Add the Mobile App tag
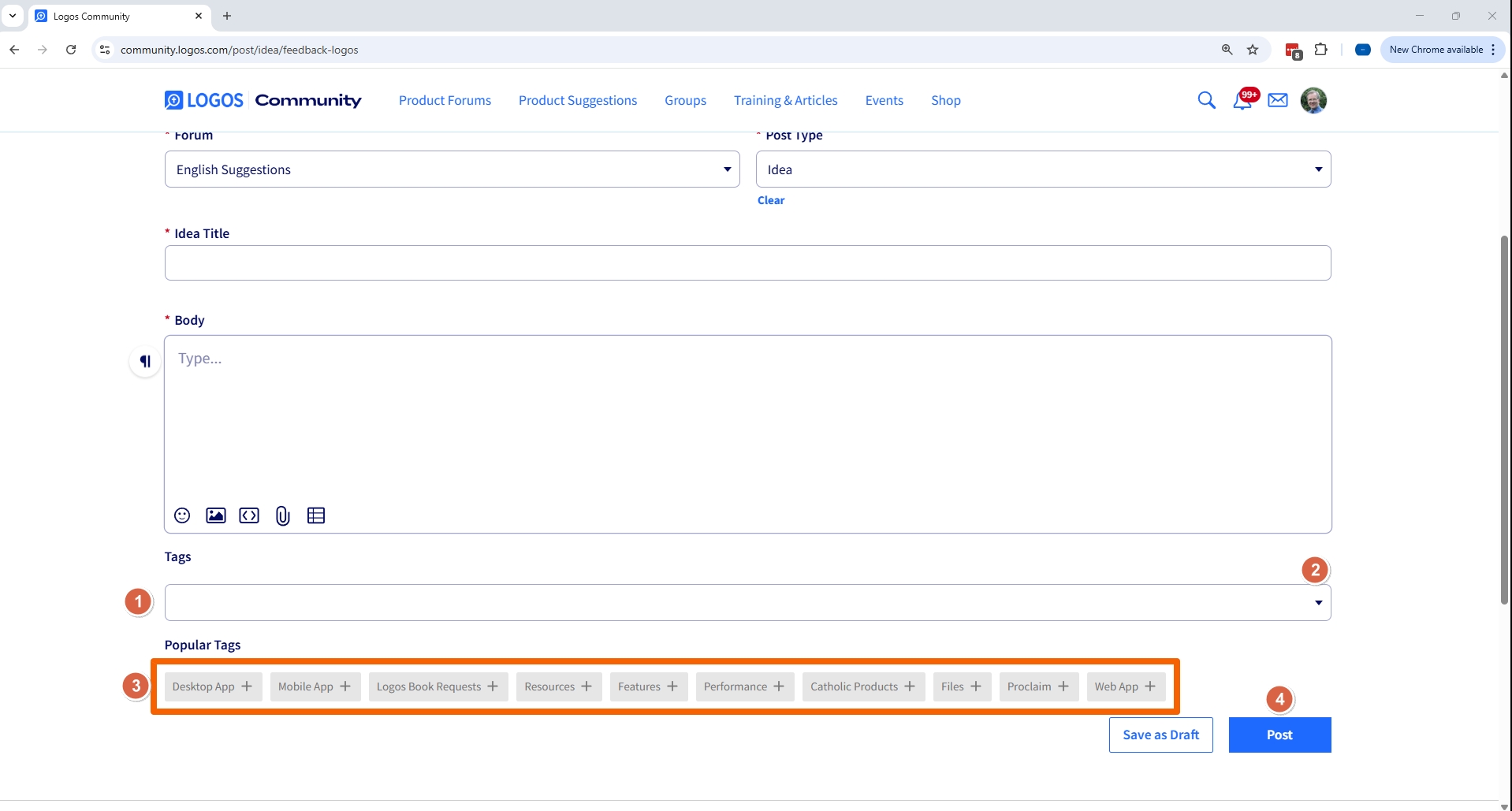 315,686
